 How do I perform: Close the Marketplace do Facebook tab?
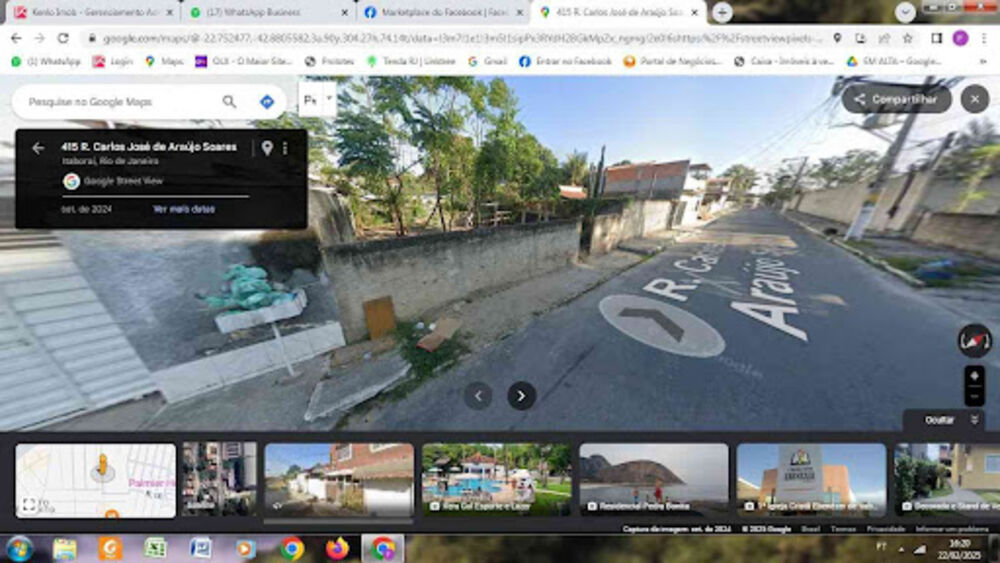(520, 12)
